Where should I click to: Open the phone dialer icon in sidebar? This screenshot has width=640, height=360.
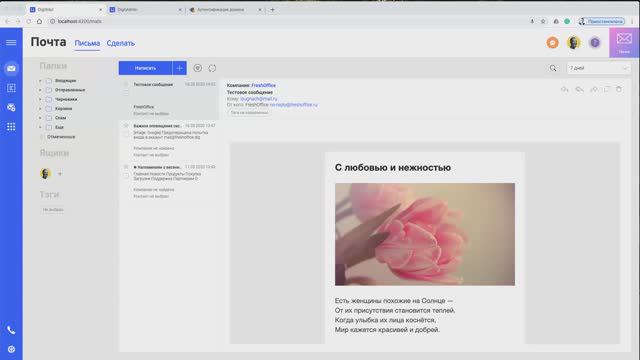(11, 330)
